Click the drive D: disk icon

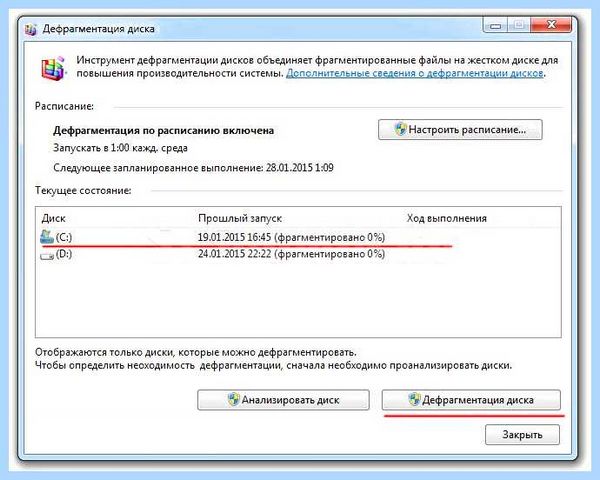(47, 256)
